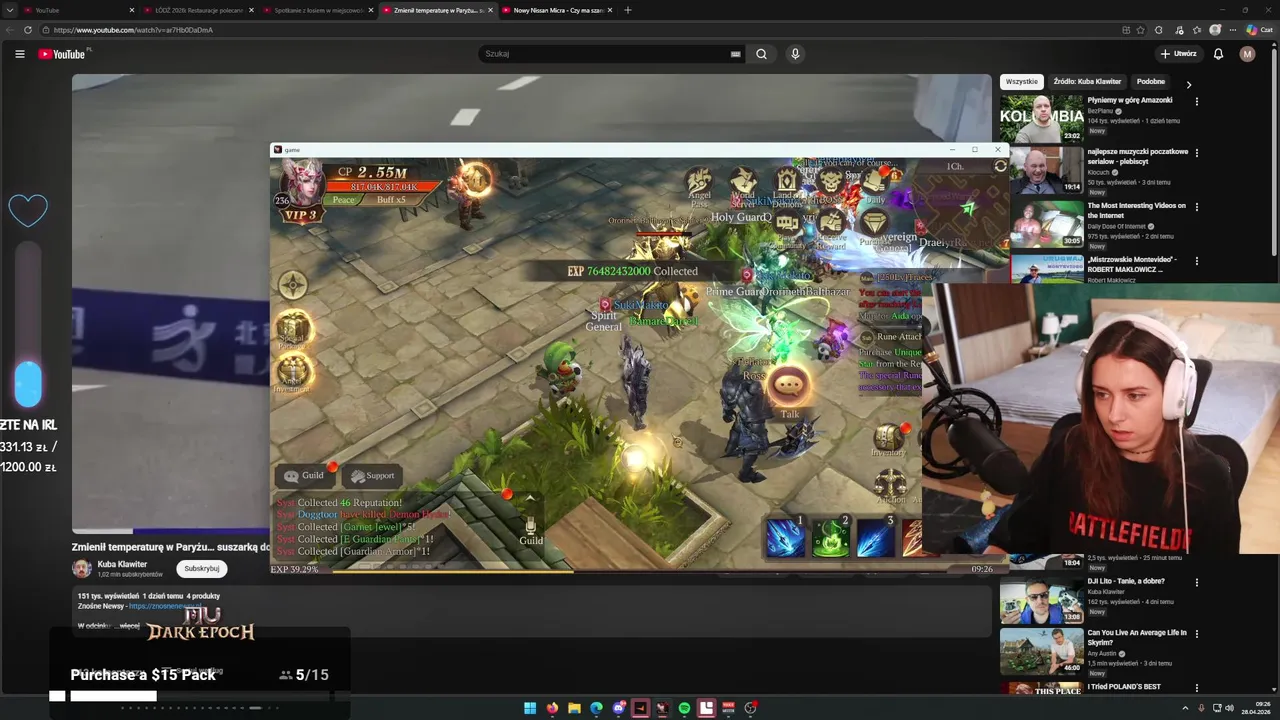Open options for najlepsze muzyczki video
Viewport: 1280px width, 720px height.
pyautogui.click(x=1196, y=153)
